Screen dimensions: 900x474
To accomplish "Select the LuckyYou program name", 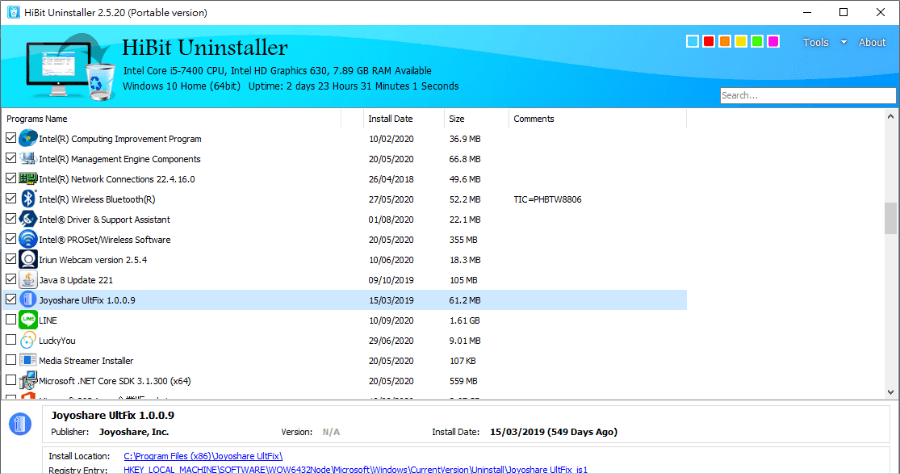I will click(57, 340).
